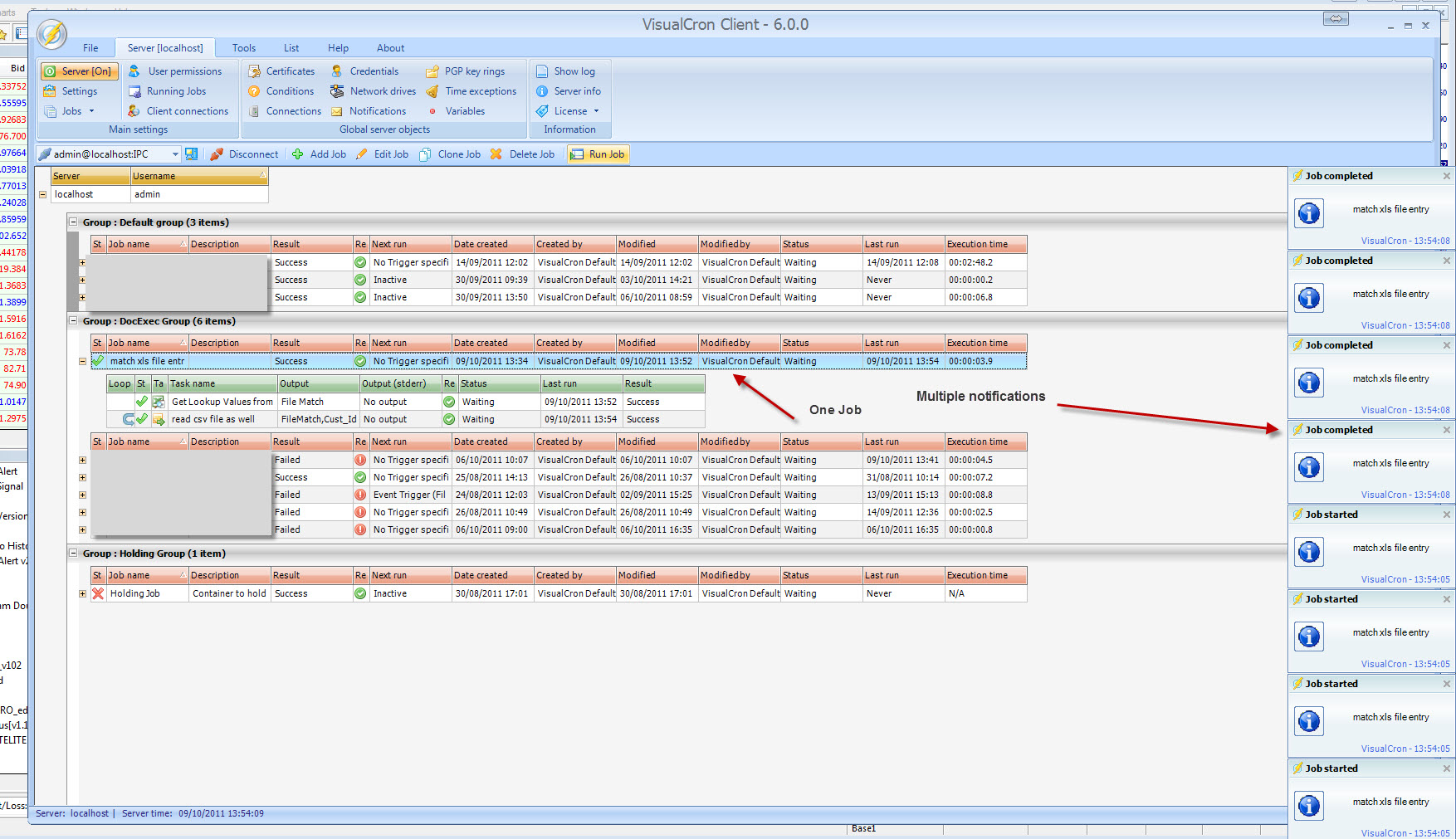The height and width of the screenshot is (839, 1456).
Task: Collapse the 'match xls file entr' job row
Action: click(x=82, y=361)
